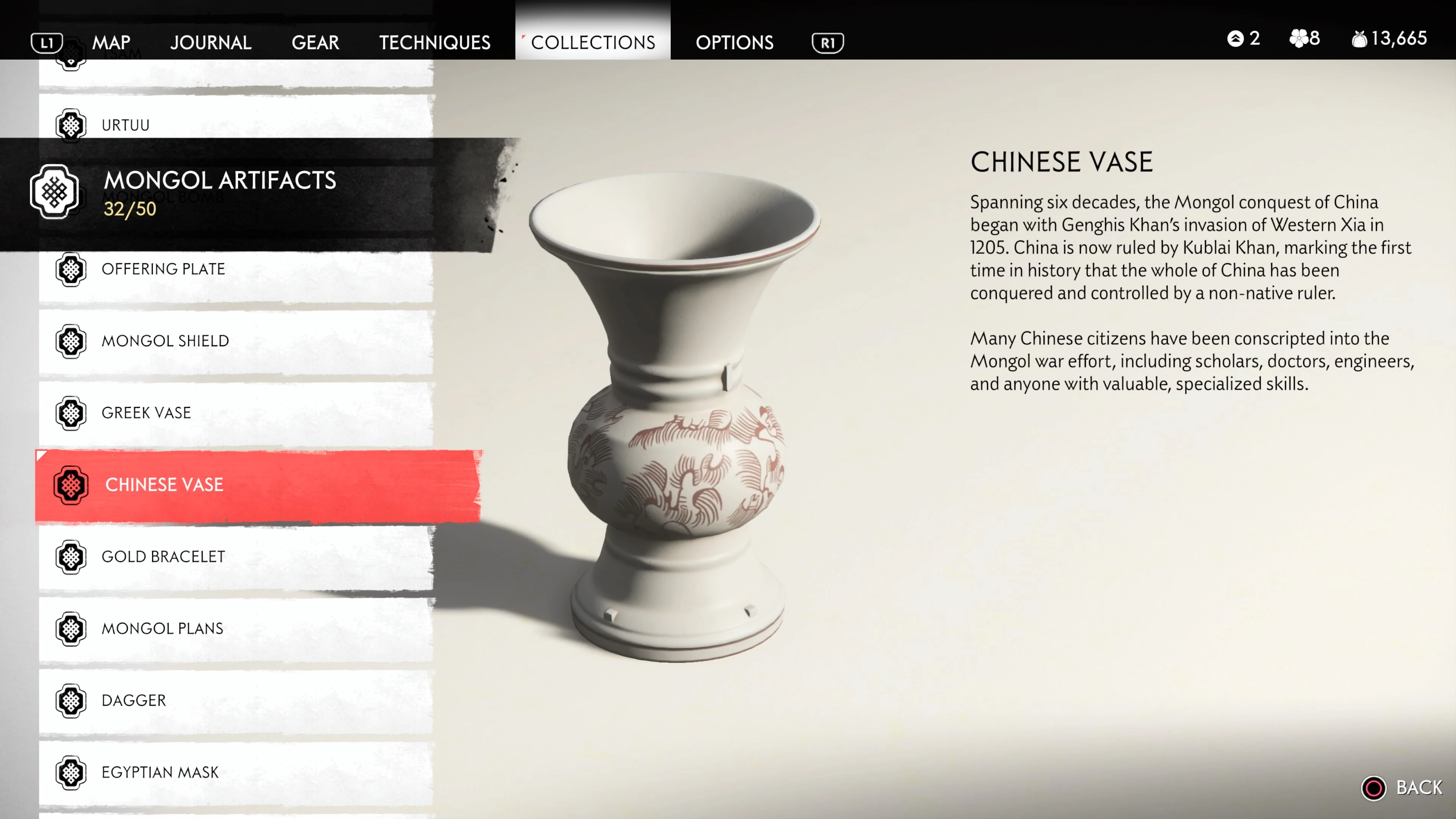Click the artifact icon beside Egyptian Mask
The height and width of the screenshot is (819, 1456).
[x=71, y=772]
